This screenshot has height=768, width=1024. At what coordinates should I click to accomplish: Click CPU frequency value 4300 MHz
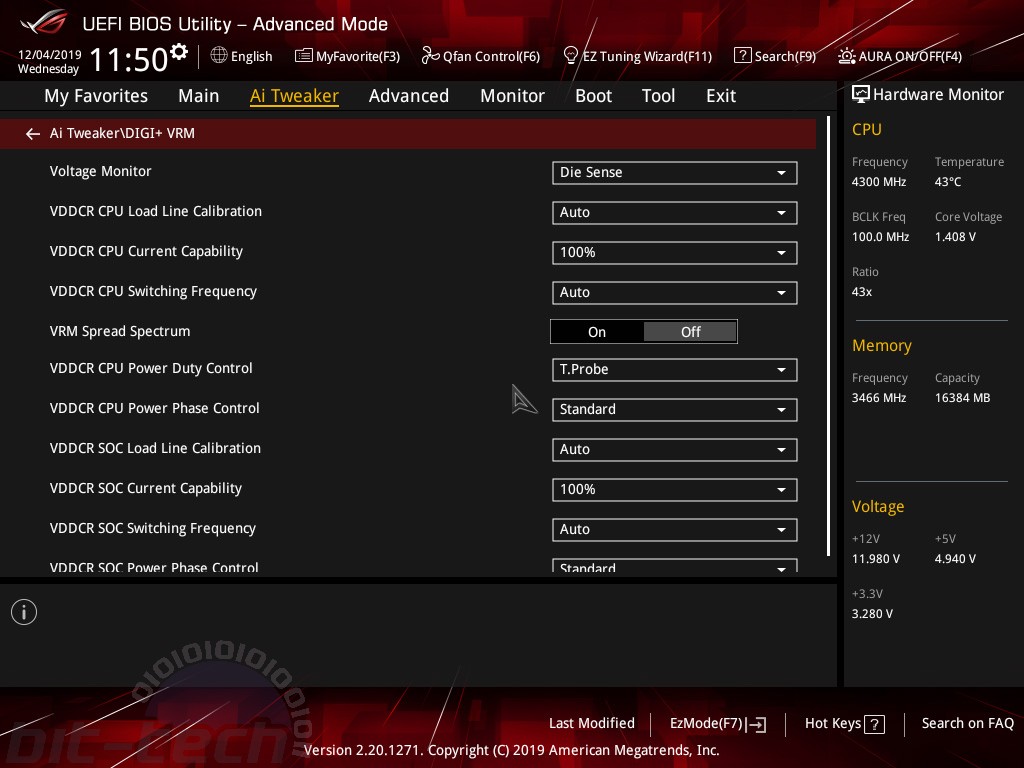878,182
